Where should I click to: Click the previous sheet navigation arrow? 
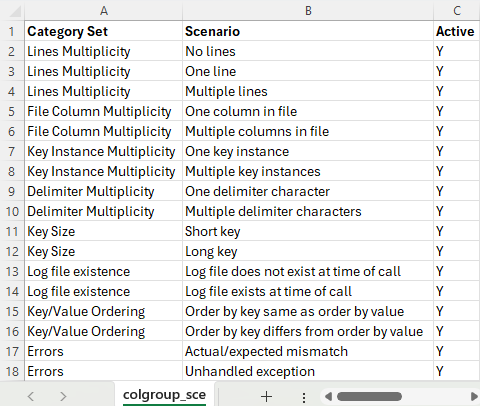click(x=31, y=396)
